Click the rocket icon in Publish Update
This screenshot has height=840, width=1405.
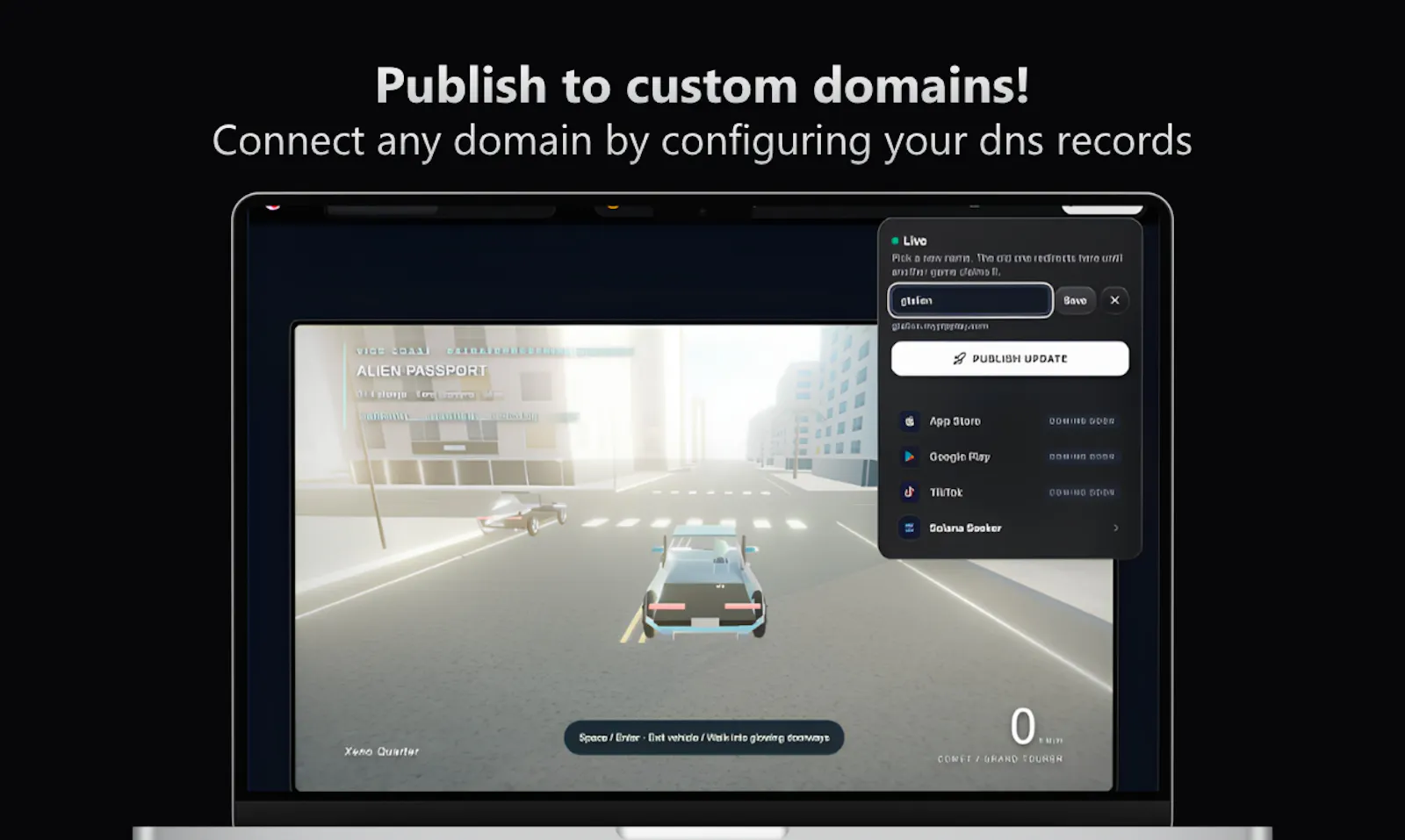(959, 358)
